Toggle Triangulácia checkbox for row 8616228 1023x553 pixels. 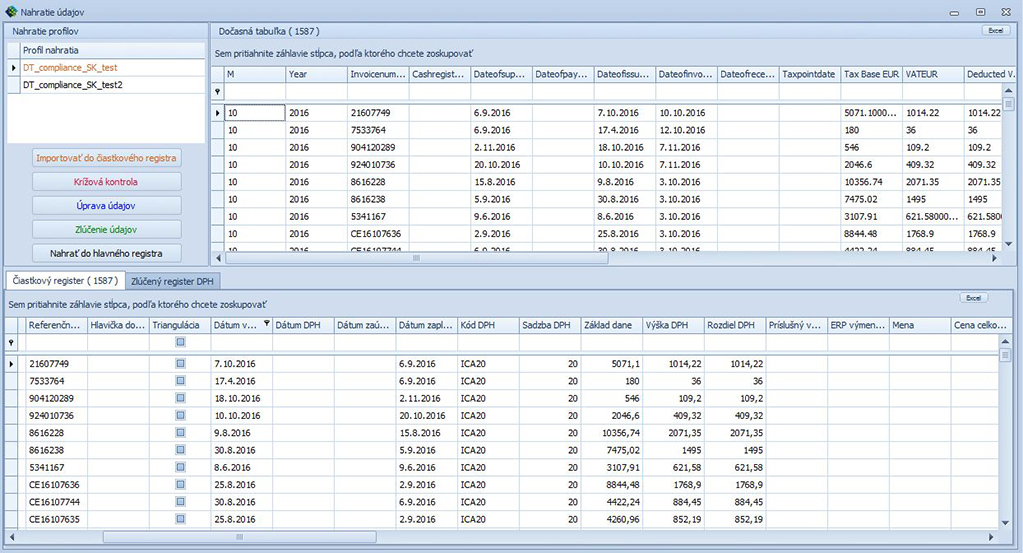click(181, 432)
